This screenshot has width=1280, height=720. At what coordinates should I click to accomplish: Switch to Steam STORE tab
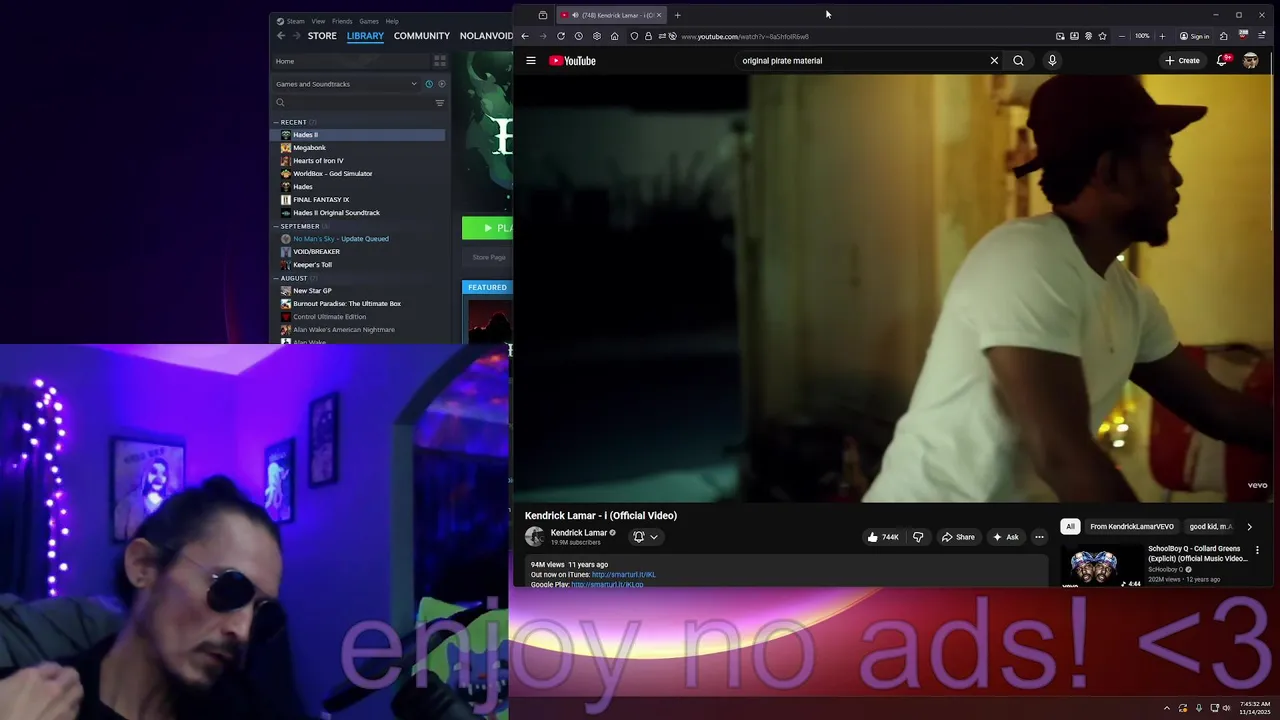(322, 36)
